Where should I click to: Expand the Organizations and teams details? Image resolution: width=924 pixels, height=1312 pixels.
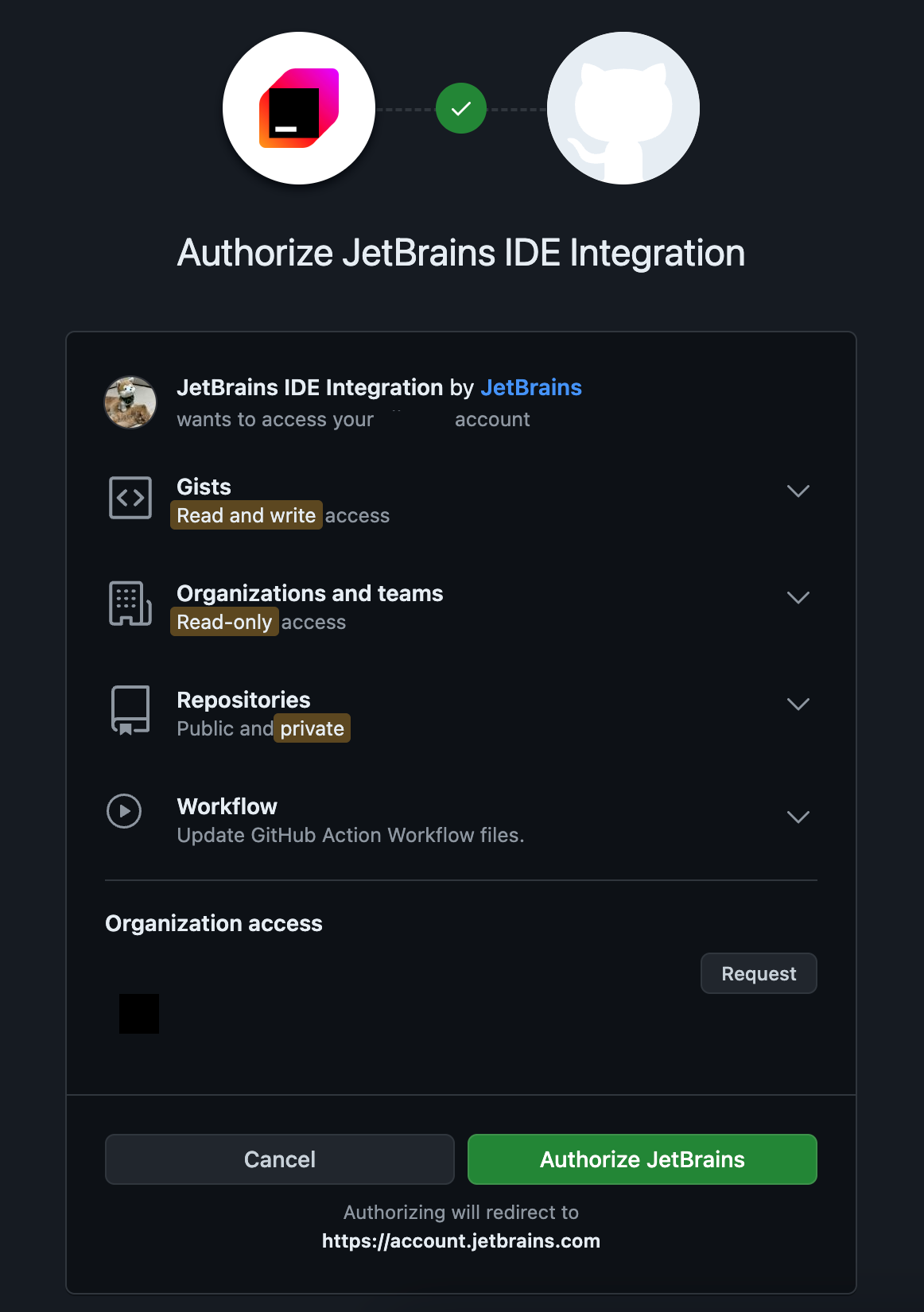[798, 597]
